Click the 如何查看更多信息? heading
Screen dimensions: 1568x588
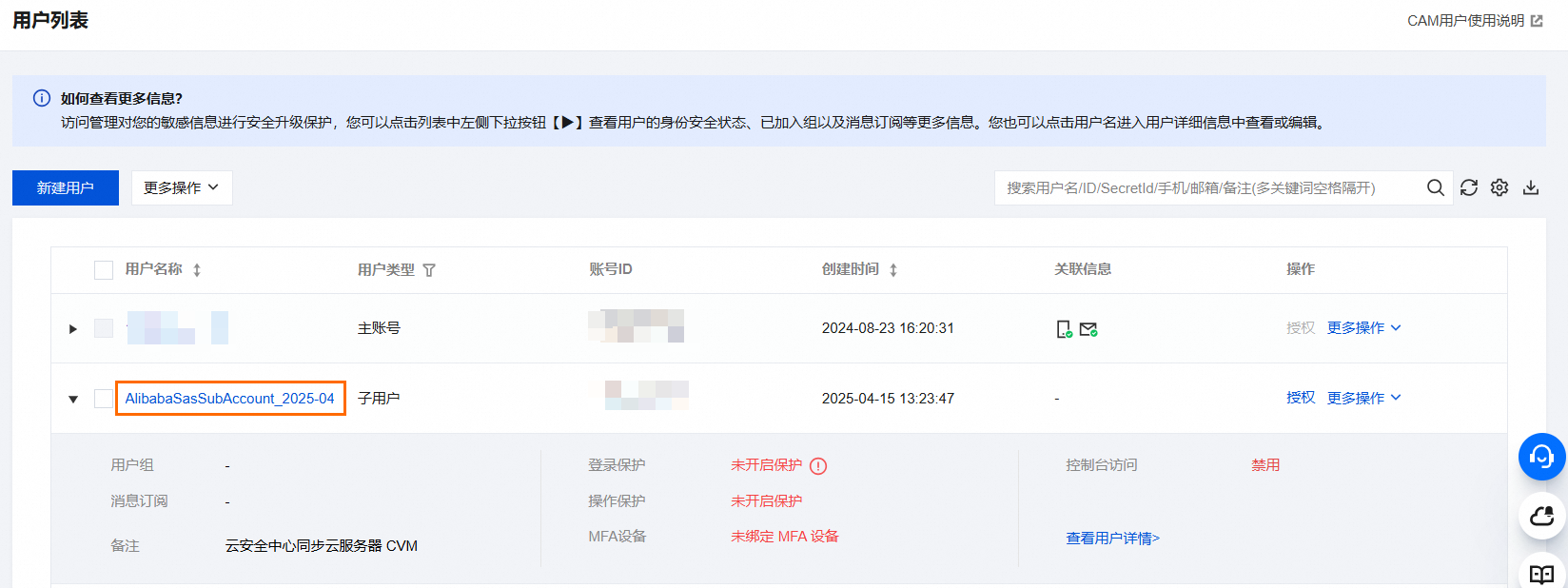pos(122,98)
